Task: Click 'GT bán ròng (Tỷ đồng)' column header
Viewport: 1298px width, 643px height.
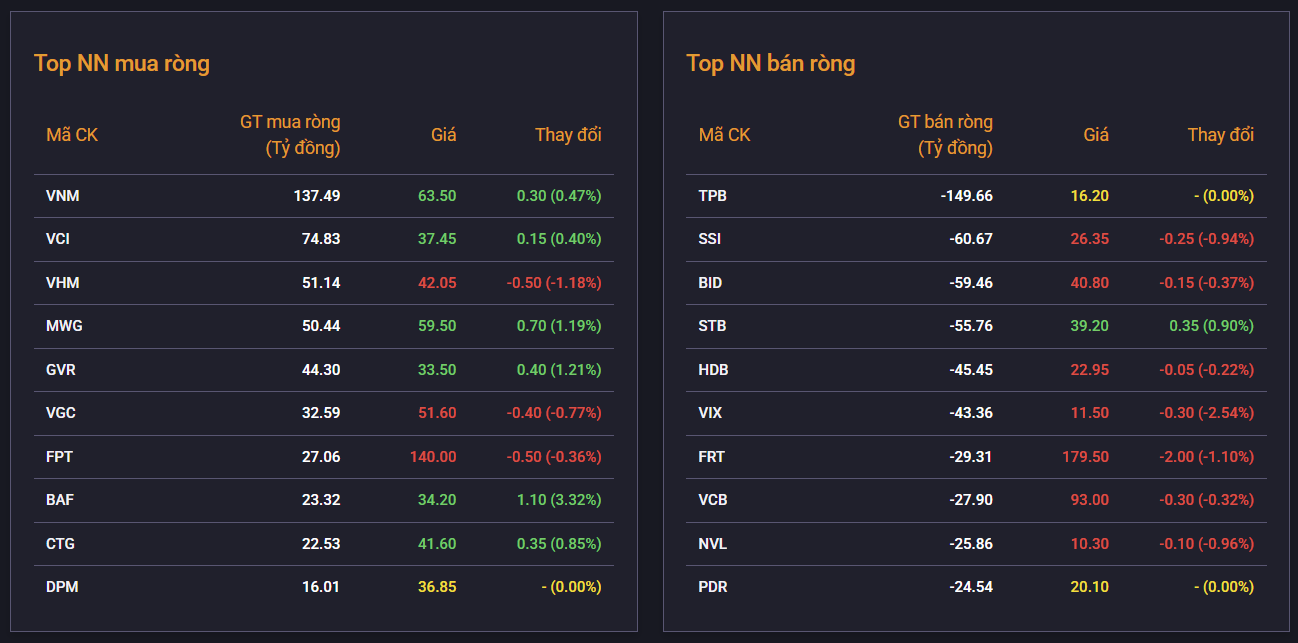Action: click(945, 135)
